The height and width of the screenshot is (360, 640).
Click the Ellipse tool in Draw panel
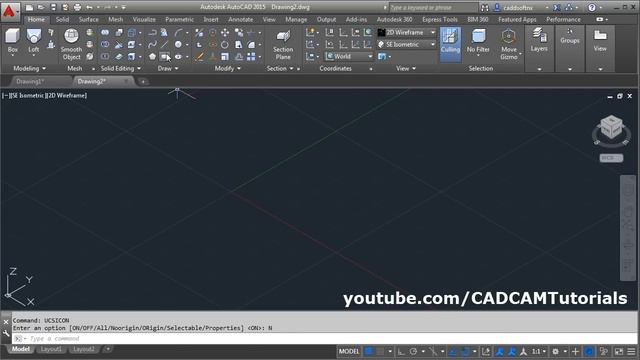[178, 56]
